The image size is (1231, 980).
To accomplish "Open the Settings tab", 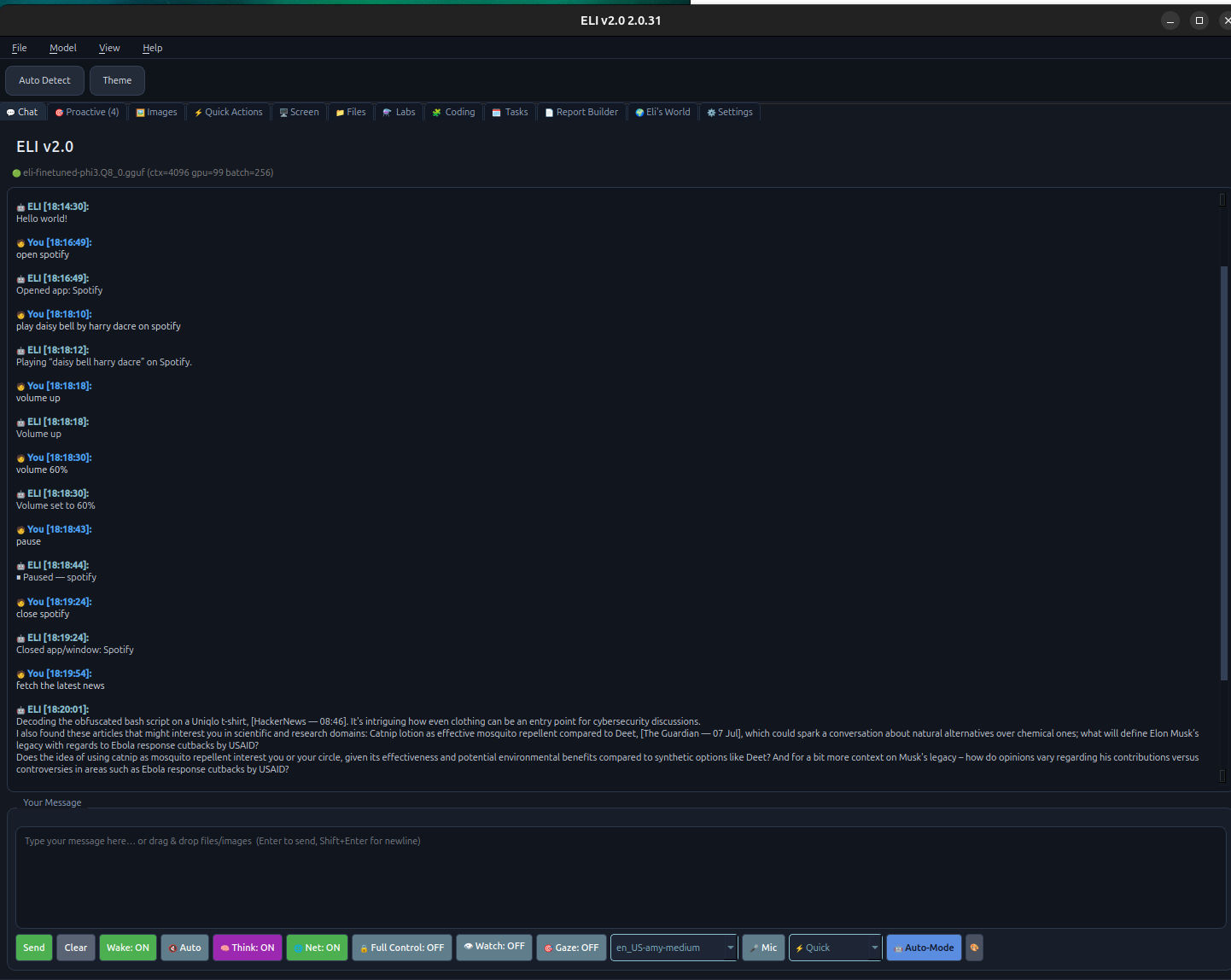I will 730,112.
